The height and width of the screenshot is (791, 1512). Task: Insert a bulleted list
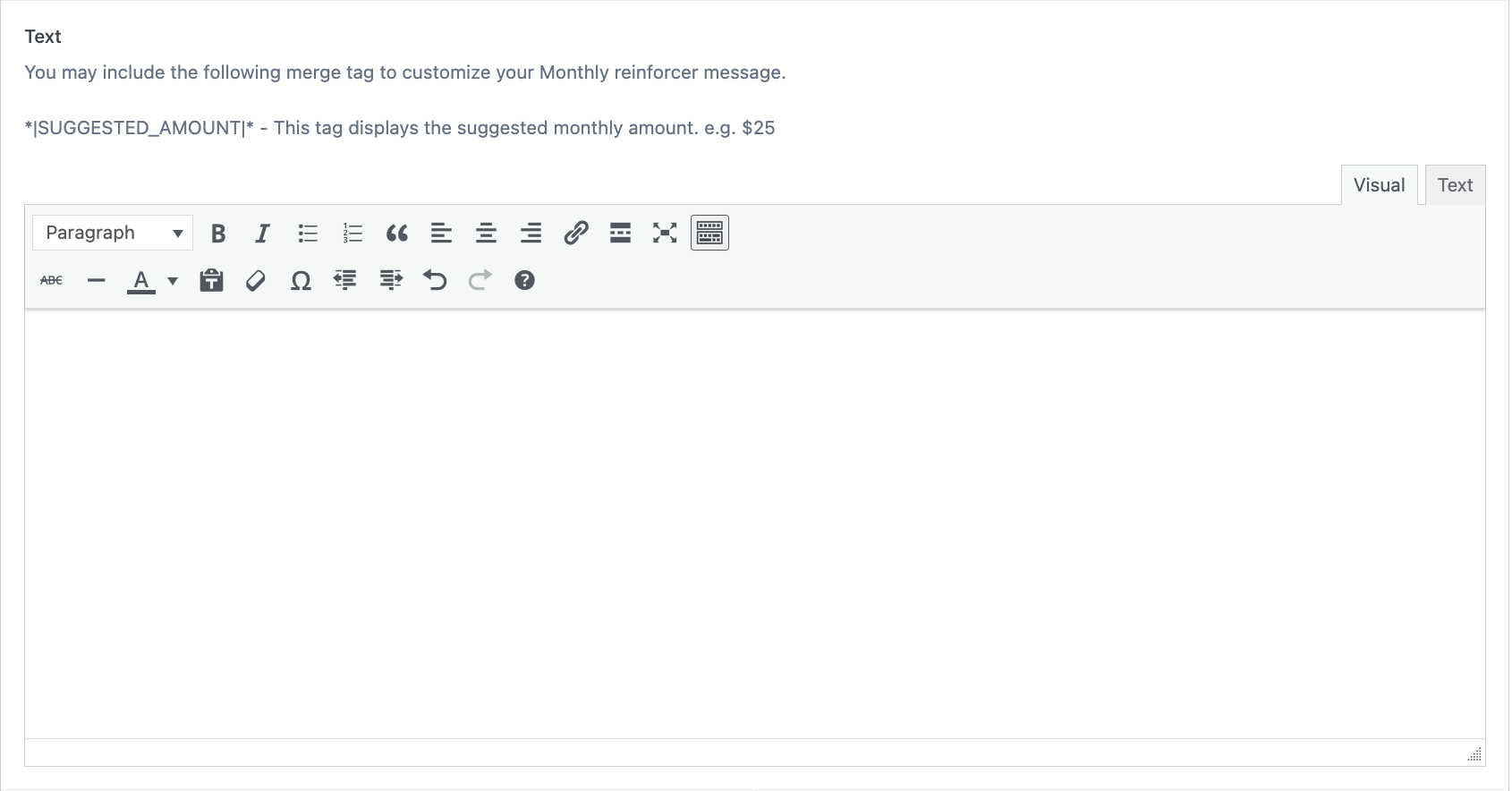[308, 234]
